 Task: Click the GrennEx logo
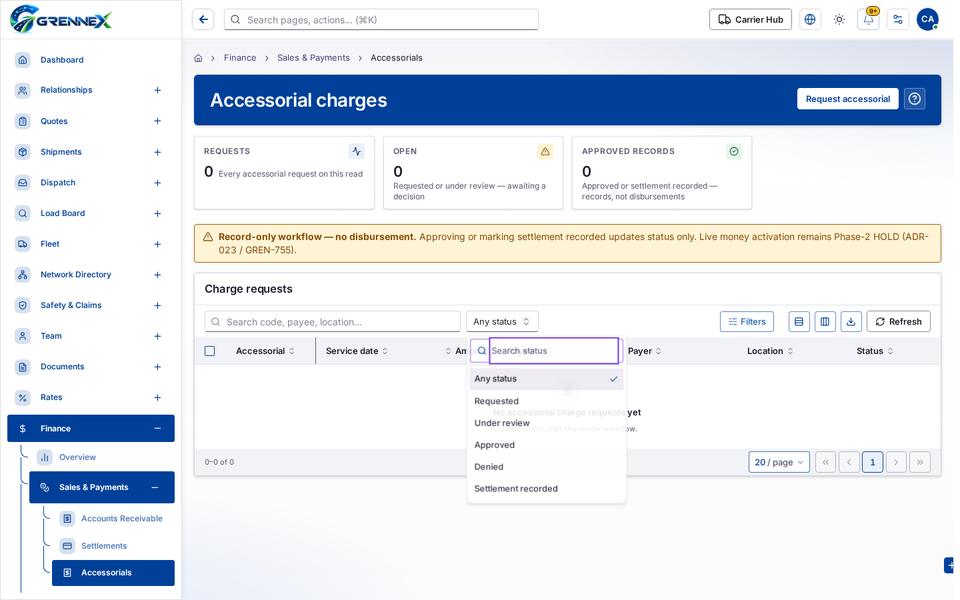(x=61, y=19)
